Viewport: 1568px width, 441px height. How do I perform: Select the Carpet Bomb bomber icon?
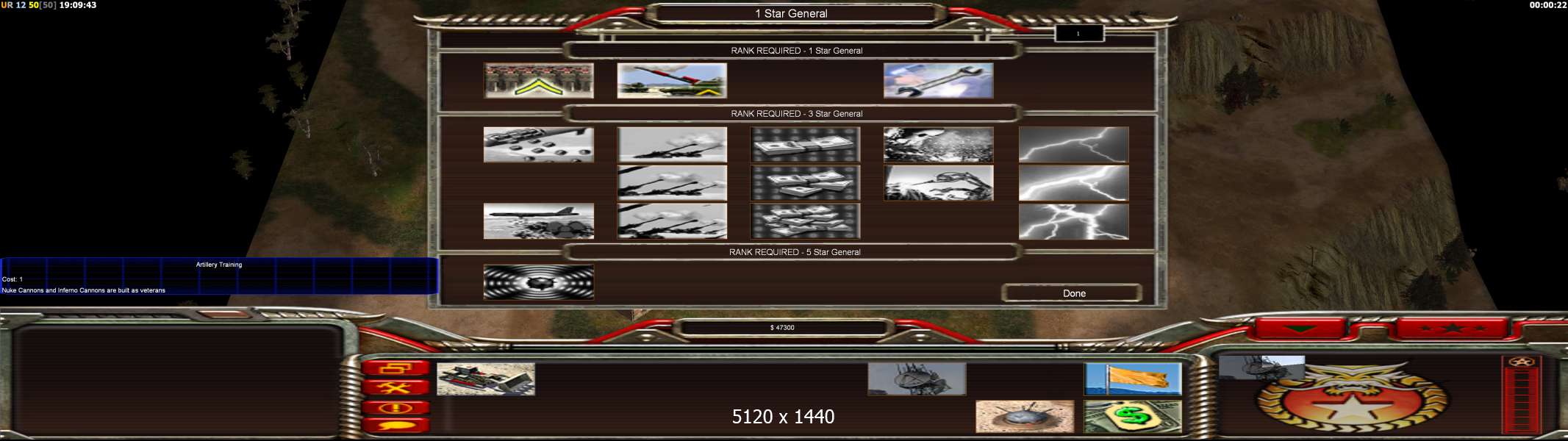(538, 221)
